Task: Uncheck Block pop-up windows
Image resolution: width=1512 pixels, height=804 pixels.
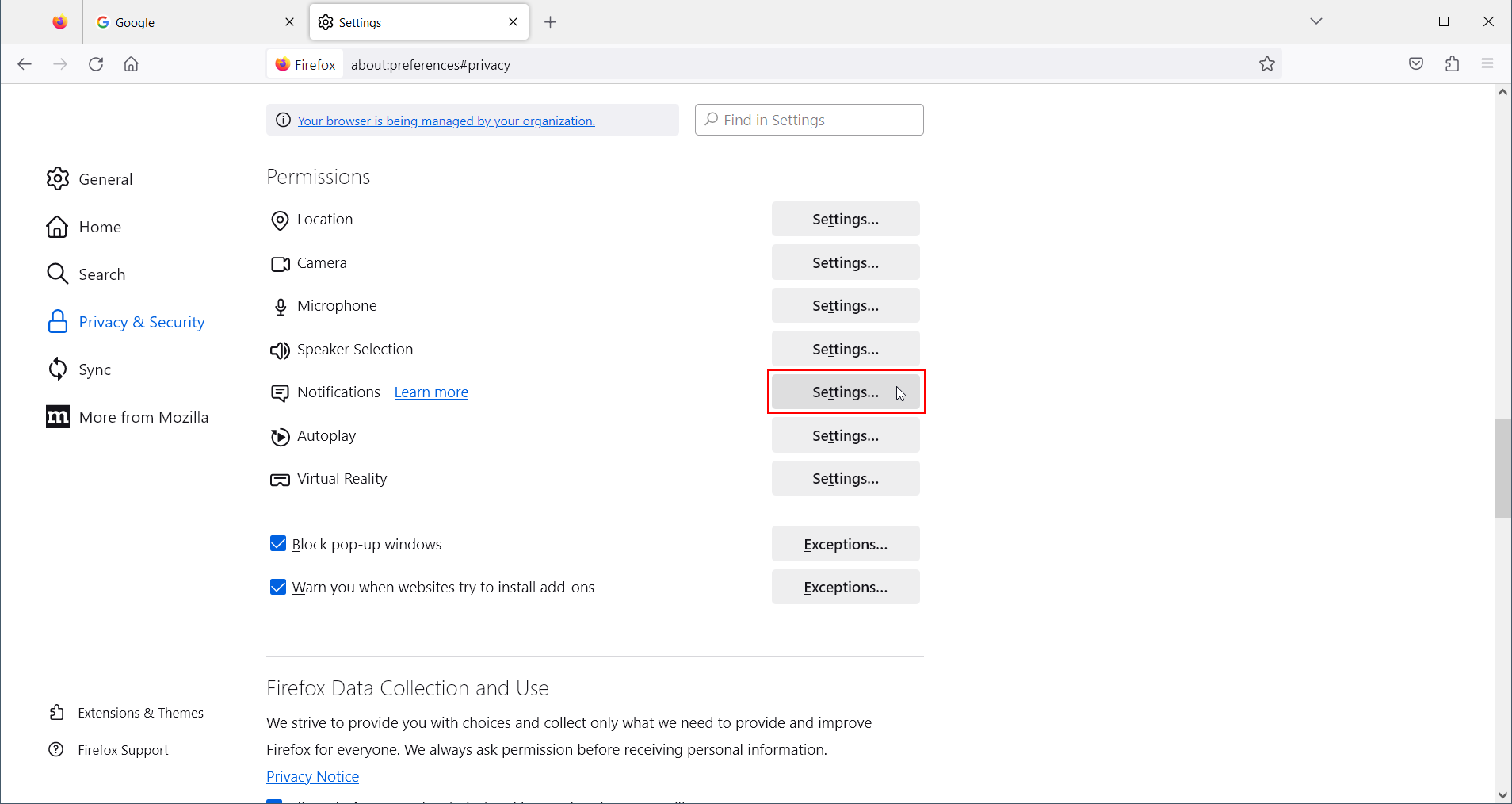Action: pyautogui.click(x=277, y=544)
